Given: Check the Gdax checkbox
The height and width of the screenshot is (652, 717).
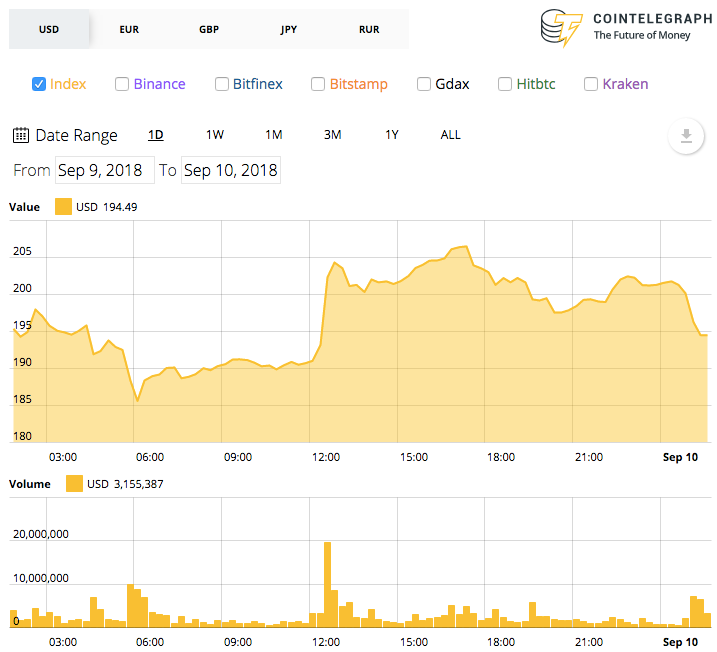Looking at the screenshot, I should [x=424, y=84].
